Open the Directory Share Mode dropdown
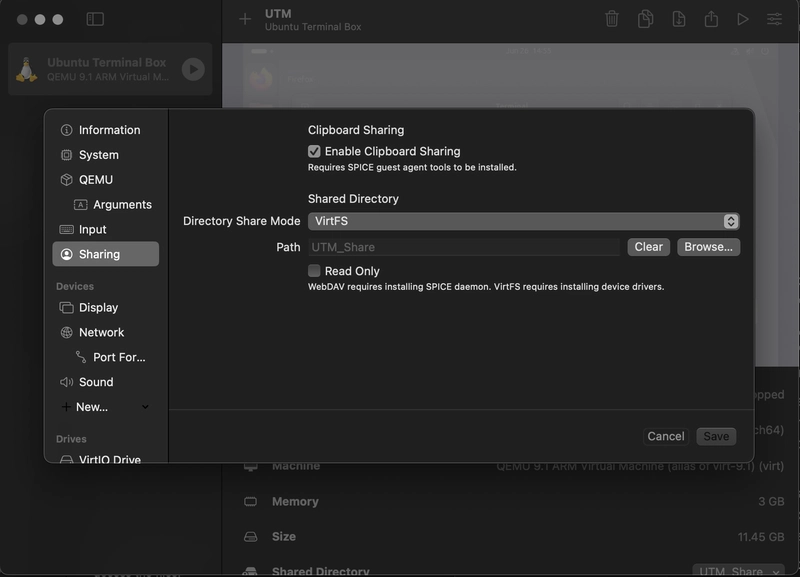Image resolution: width=800 pixels, height=577 pixels. [523, 221]
